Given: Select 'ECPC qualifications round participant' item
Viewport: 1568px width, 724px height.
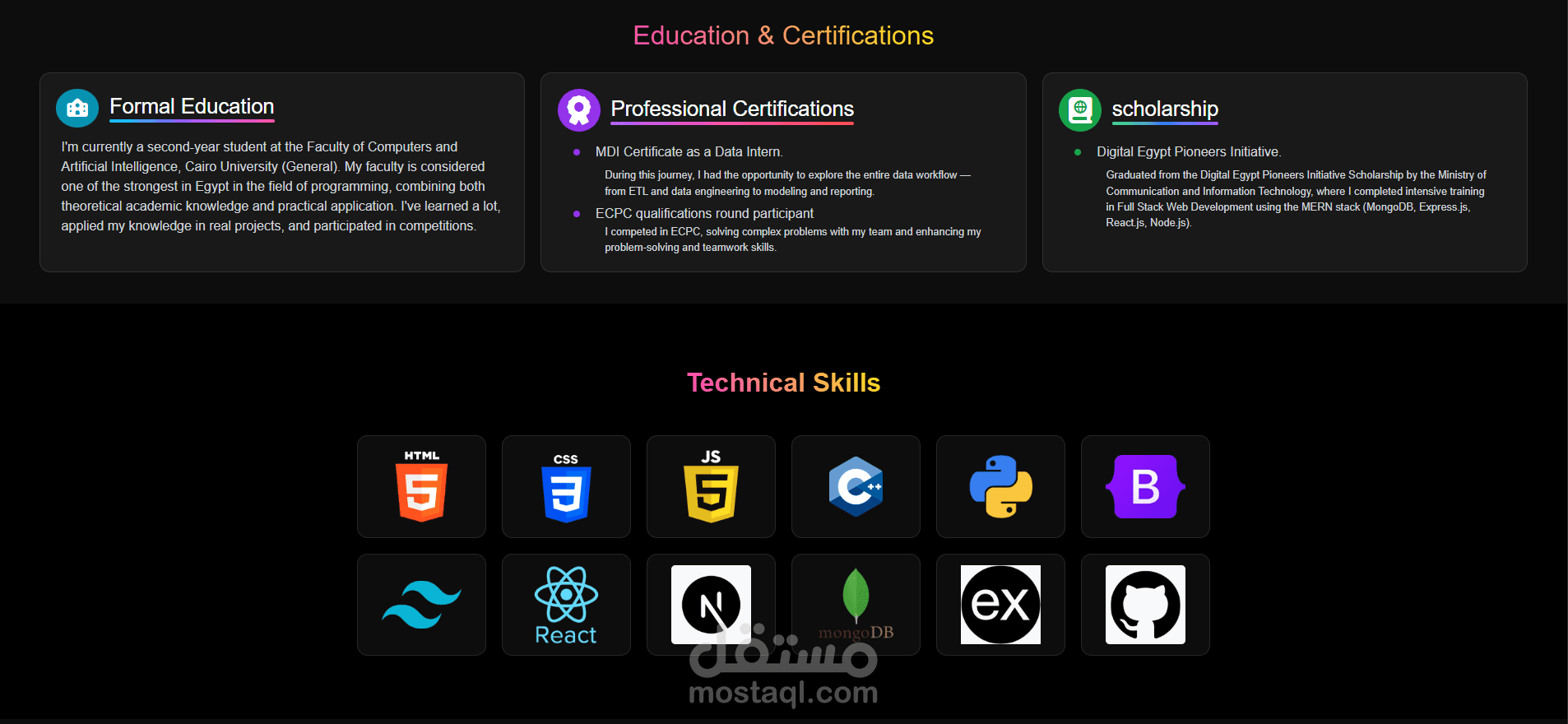Looking at the screenshot, I should pyautogui.click(x=704, y=213).
